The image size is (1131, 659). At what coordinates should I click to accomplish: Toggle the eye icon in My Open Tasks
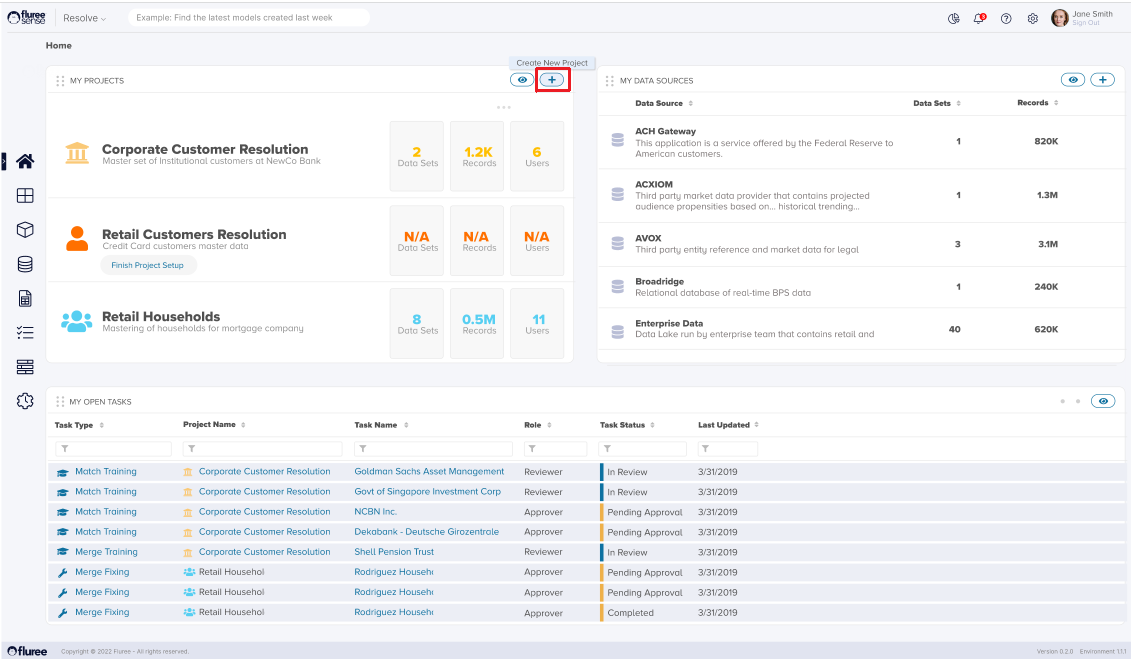tap(1103, 401)
